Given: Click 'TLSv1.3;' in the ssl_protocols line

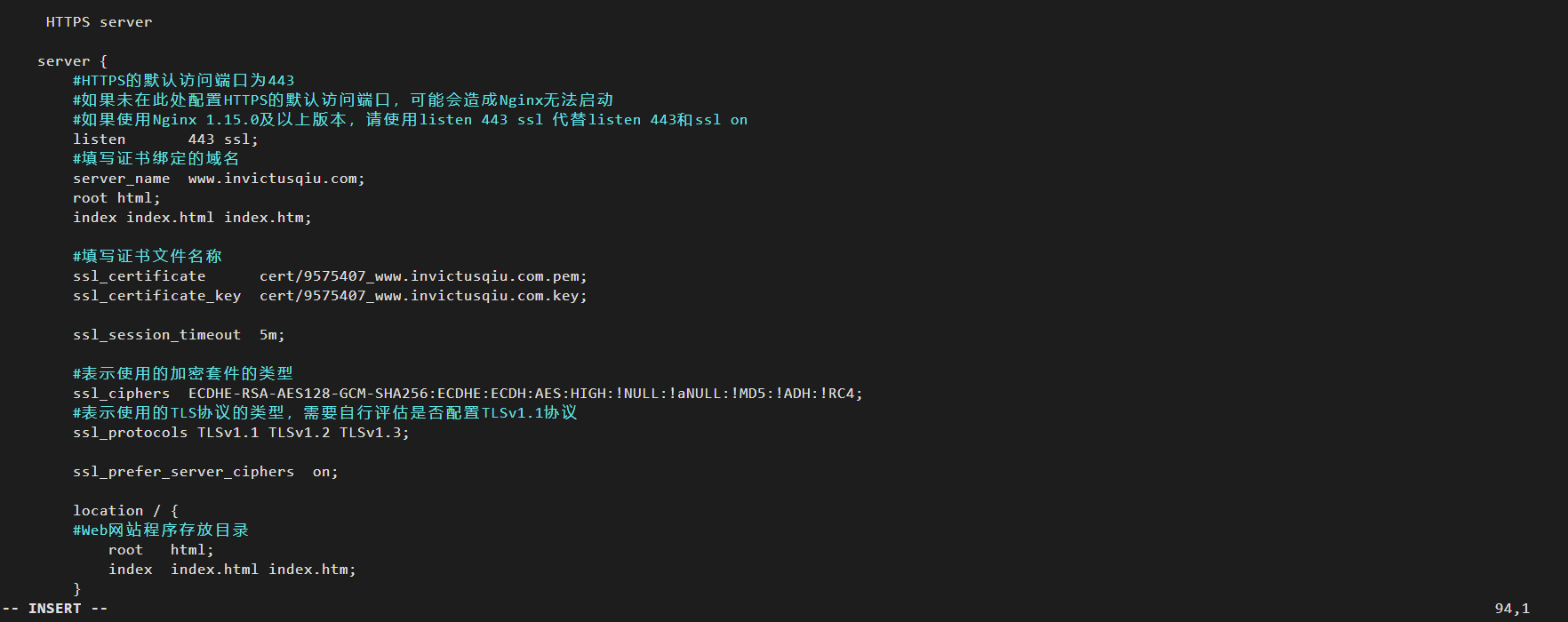Looking at the screenshot, I should pos(373,433).
